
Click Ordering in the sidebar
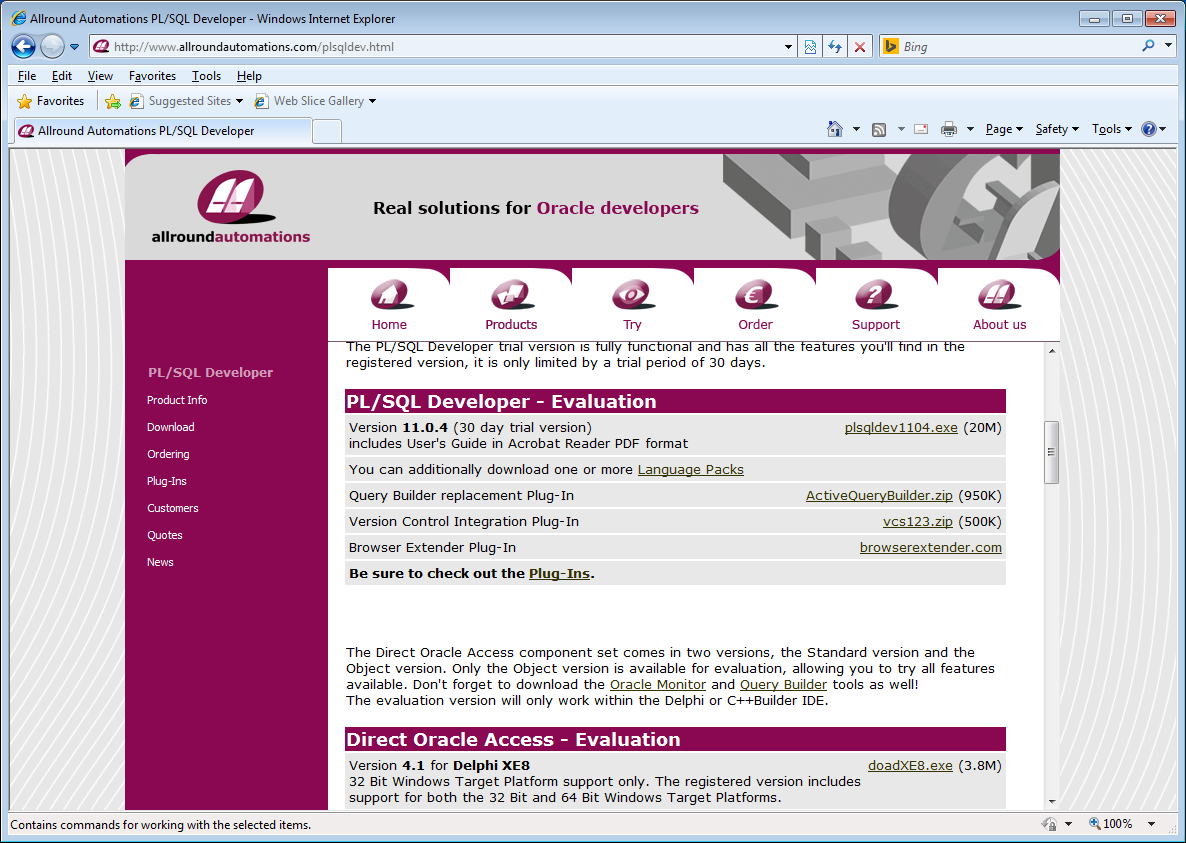[168, 454]
